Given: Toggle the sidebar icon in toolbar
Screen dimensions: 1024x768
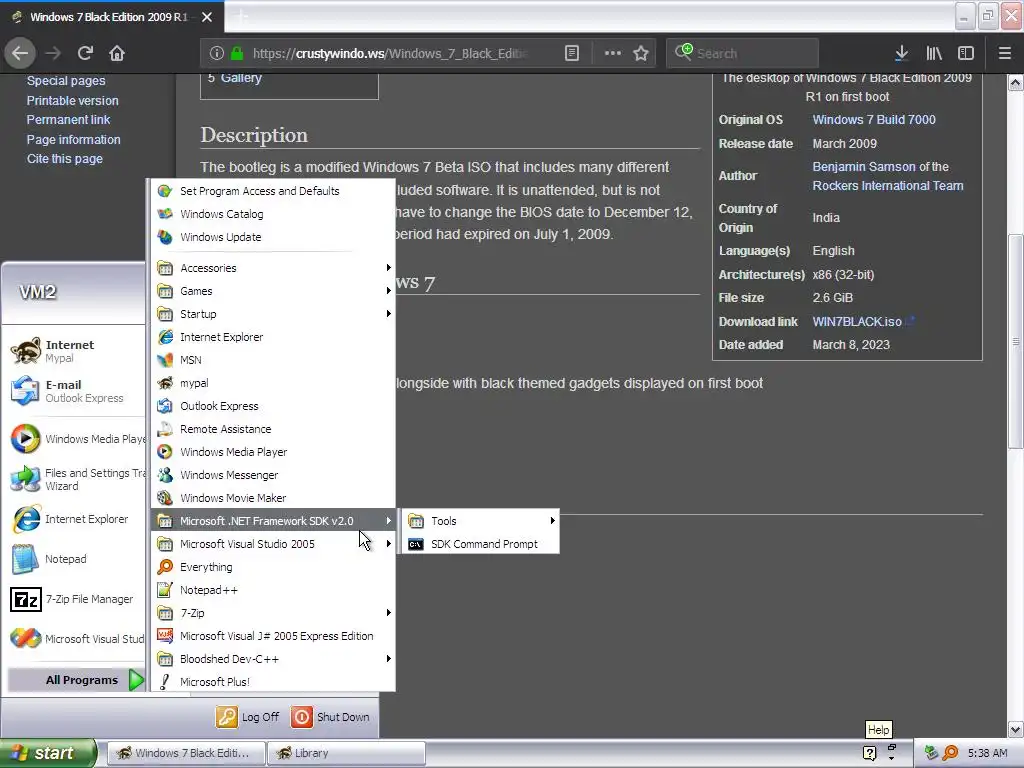Looking at the screenshot, I should (x=966, y=53).
